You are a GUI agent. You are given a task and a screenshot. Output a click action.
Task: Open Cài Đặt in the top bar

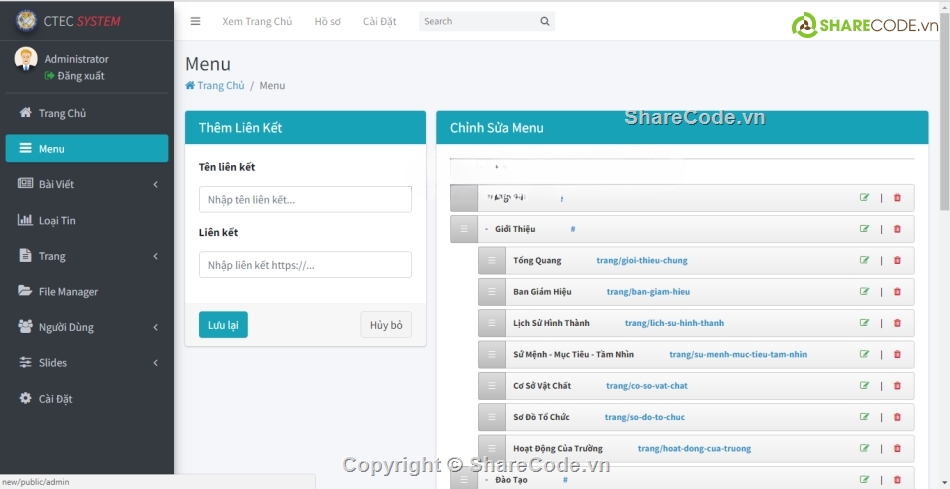(380, 21)
